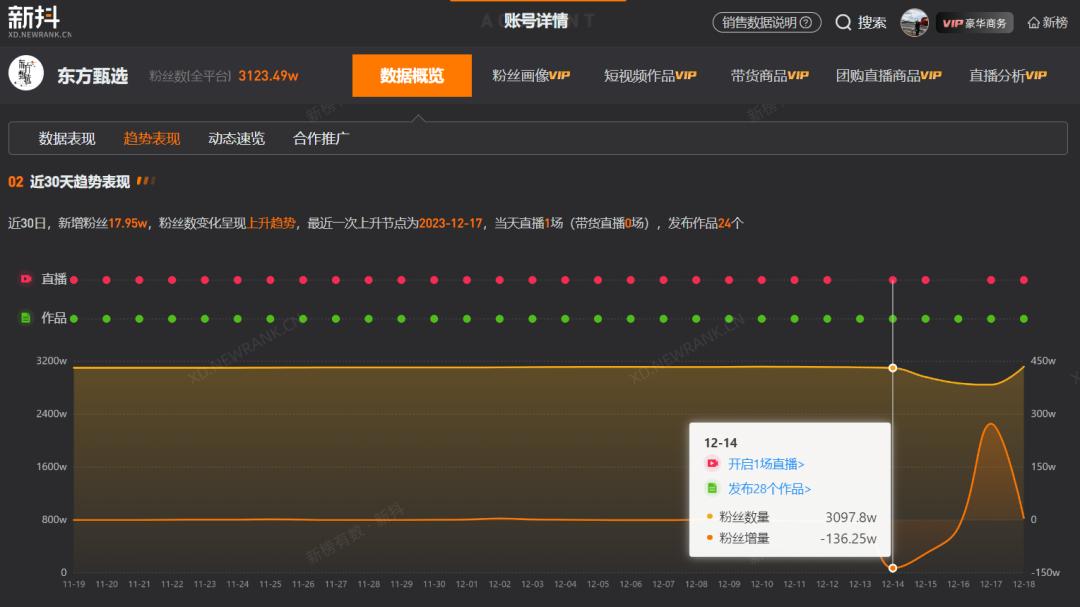Open the user avatar profile picture
Viewport: 1080px width, 607px height.
click(x=914, y=22)
